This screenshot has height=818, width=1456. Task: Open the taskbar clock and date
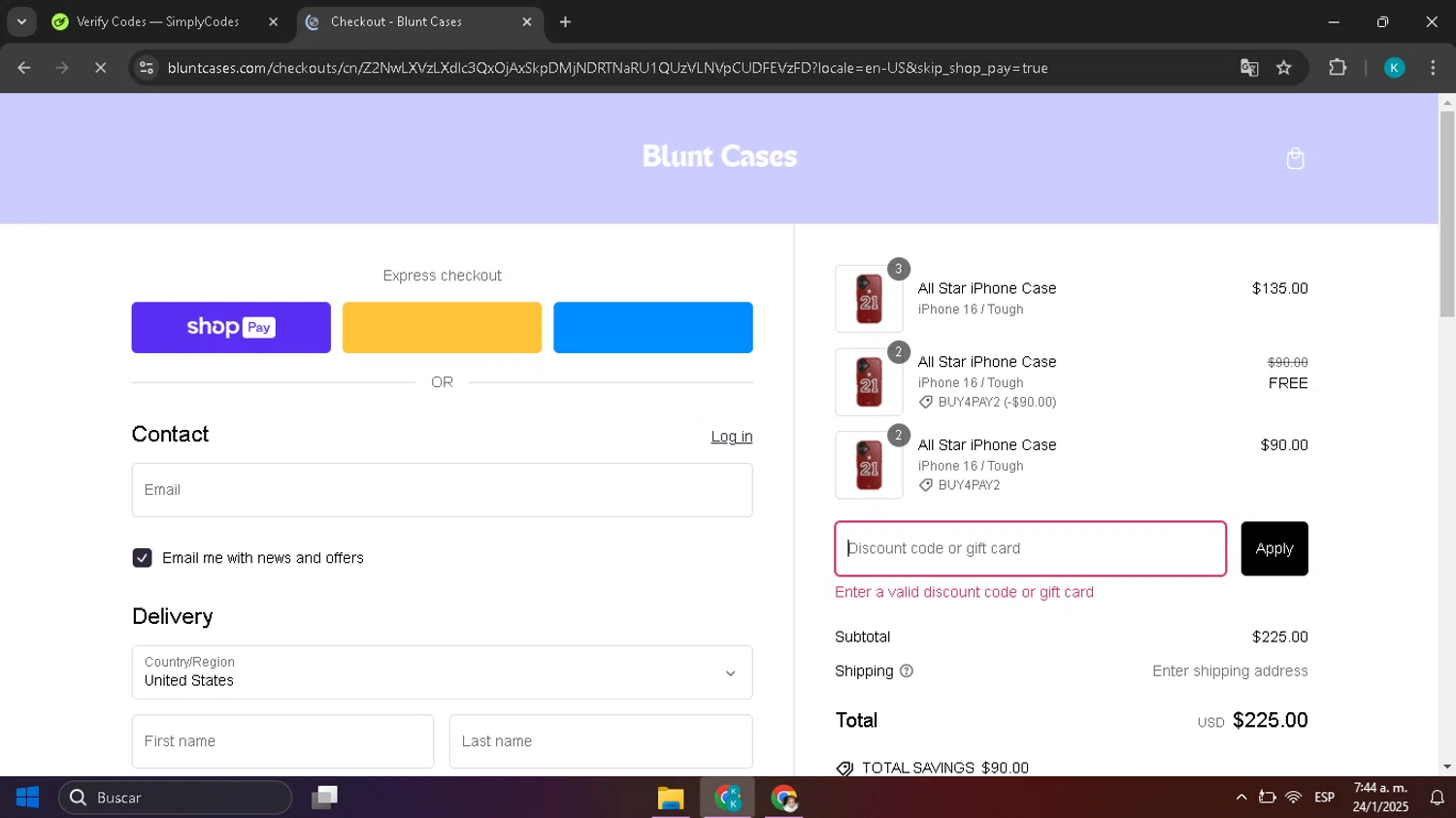[x=1380, y=798]
